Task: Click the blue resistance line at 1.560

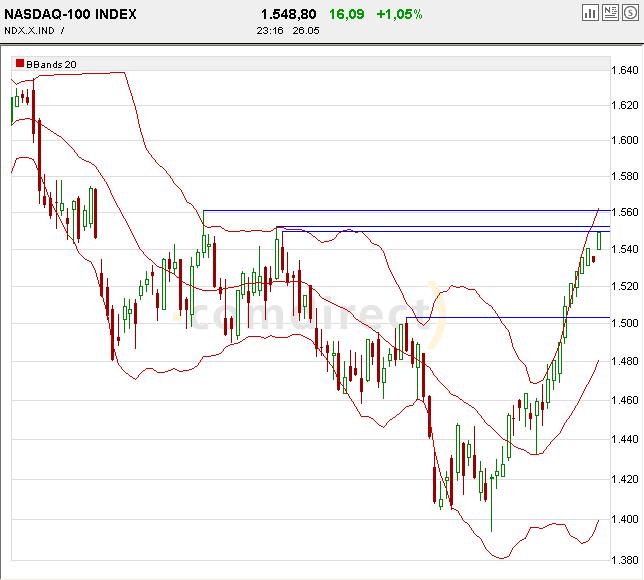Action: coord(407,210)
